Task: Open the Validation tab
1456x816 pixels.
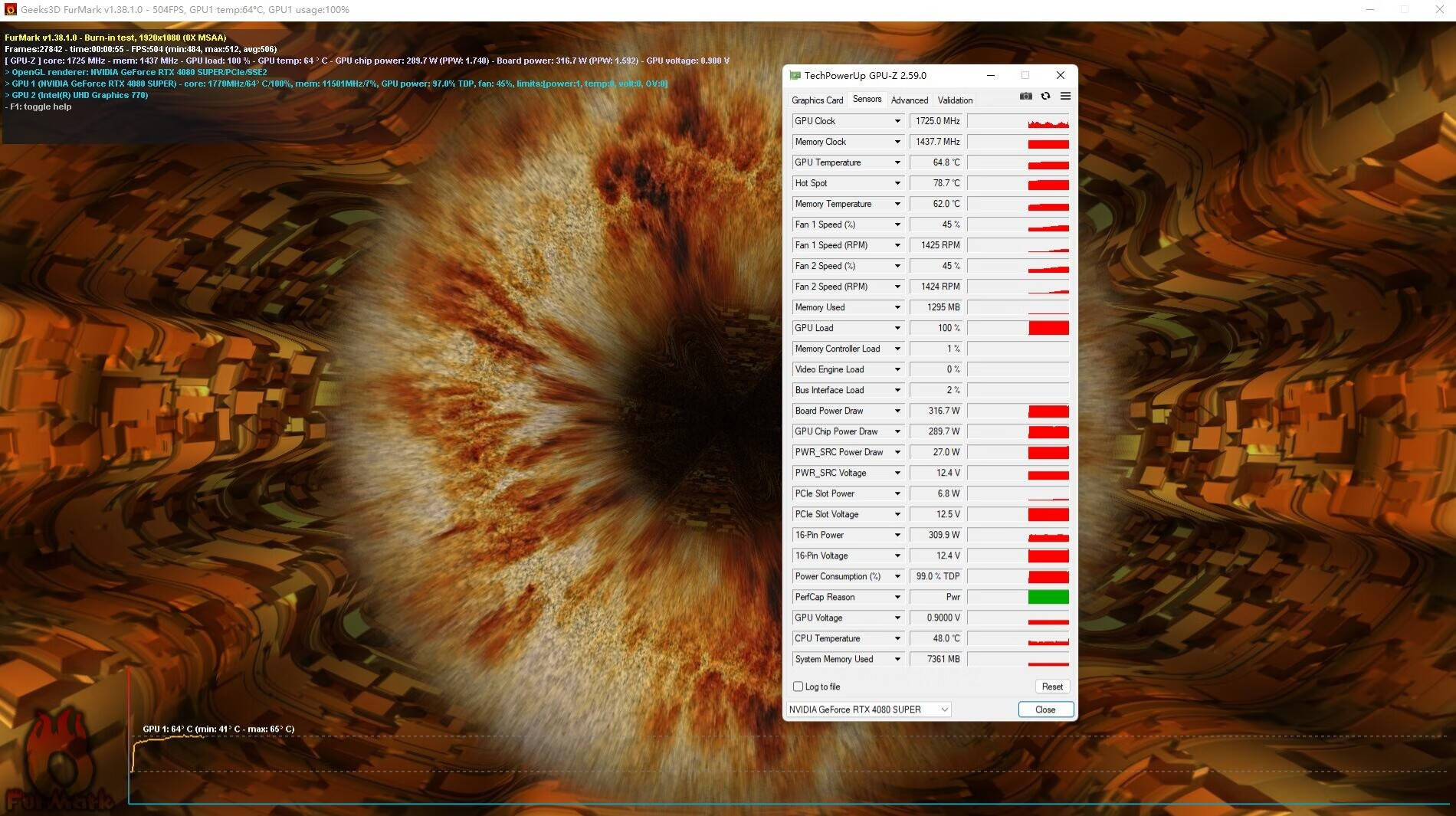Action: (x=955, y=100)
